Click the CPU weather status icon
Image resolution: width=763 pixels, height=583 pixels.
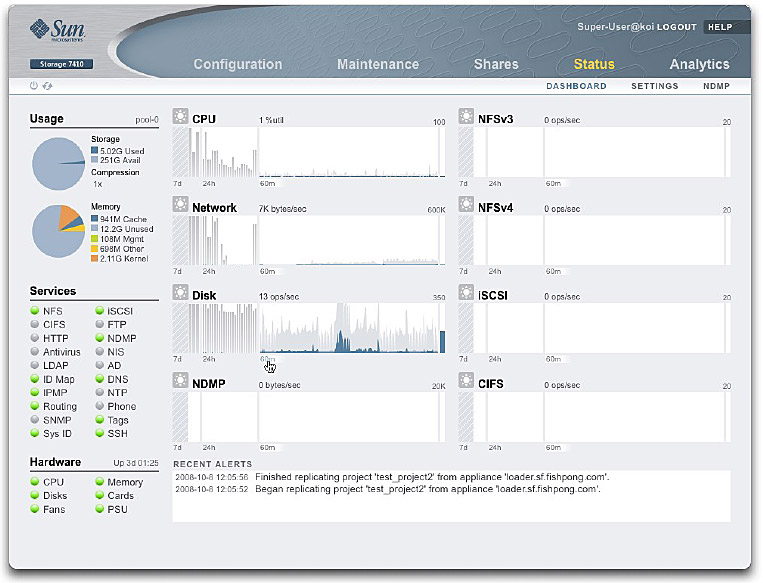[x=180, y=118]
